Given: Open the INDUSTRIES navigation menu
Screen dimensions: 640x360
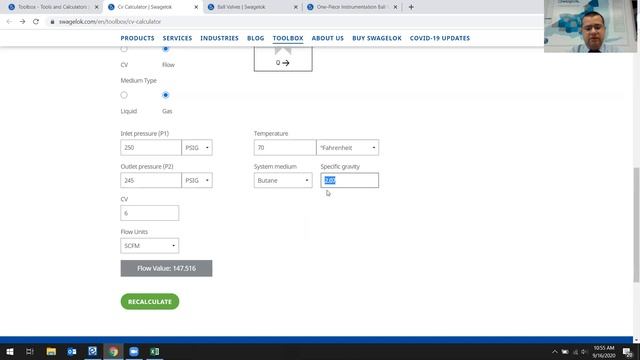Looking at the screenshot, I should point(219,38).
